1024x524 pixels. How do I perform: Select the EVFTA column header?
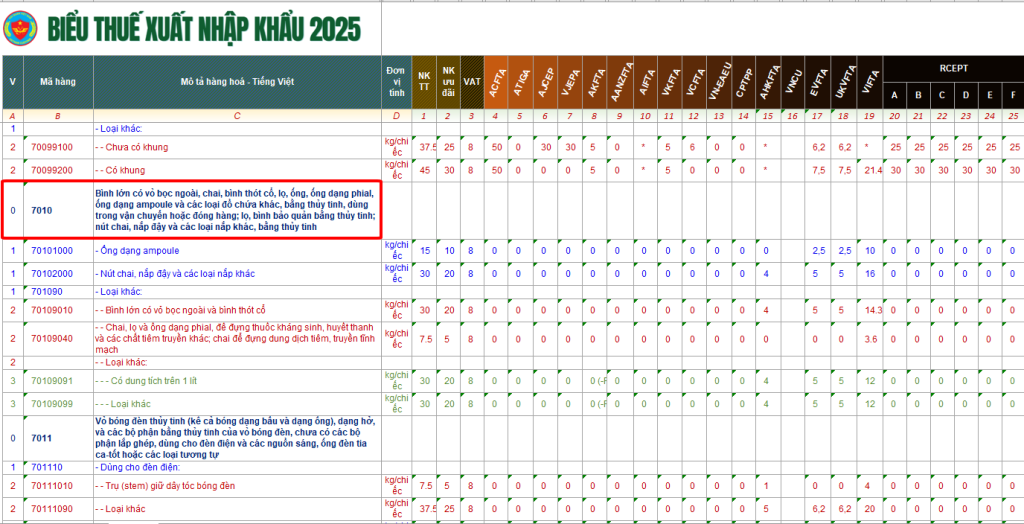click(x=820, y=81)
